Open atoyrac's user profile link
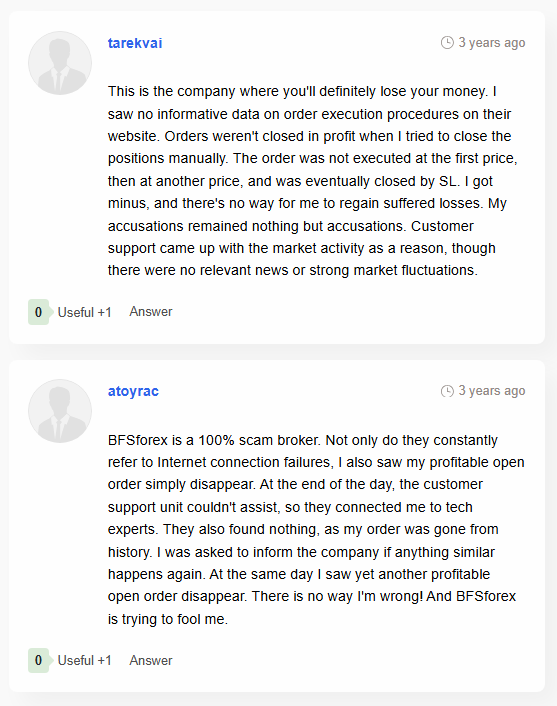 pos(133,391)
